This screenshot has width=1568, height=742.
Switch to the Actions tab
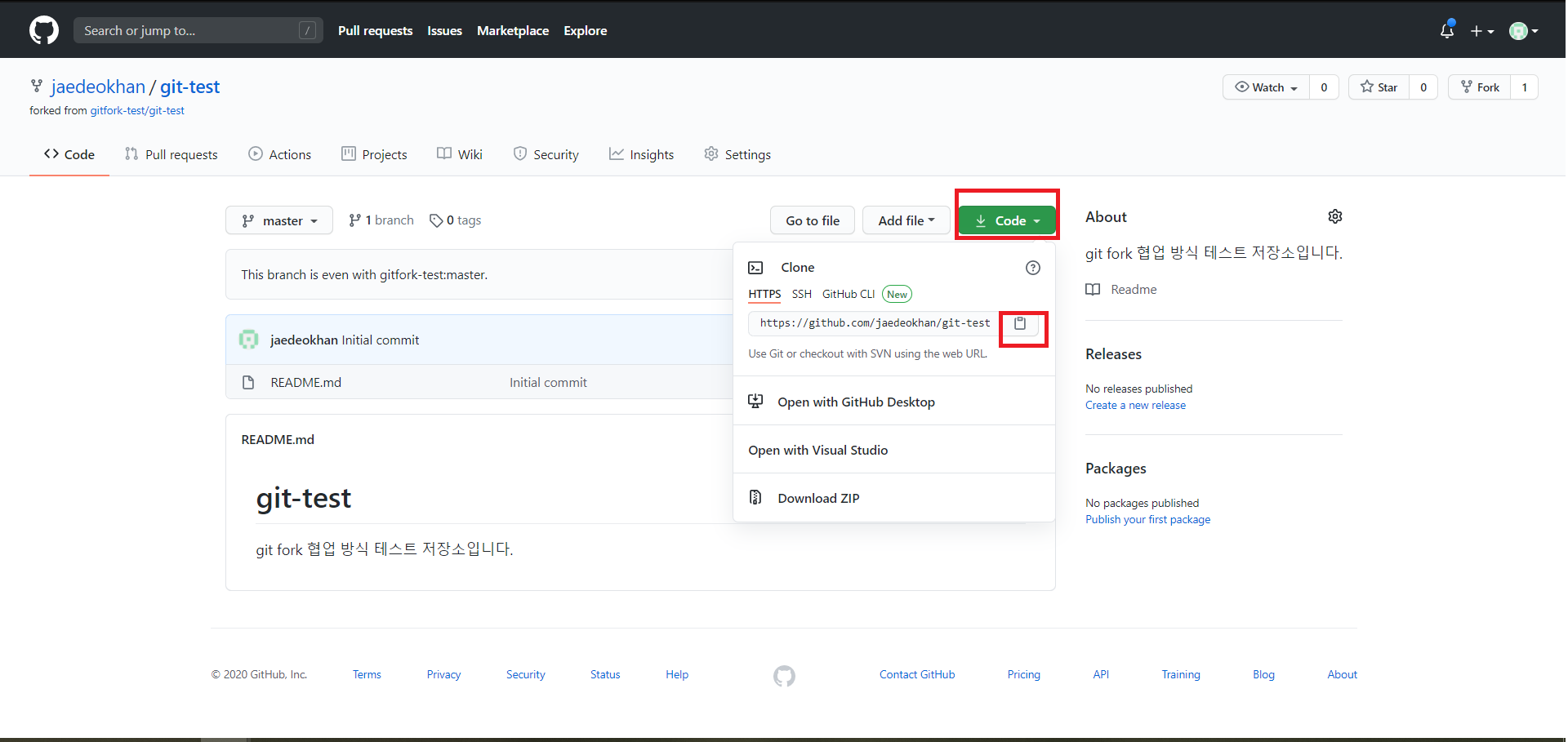tap(280, 154)
